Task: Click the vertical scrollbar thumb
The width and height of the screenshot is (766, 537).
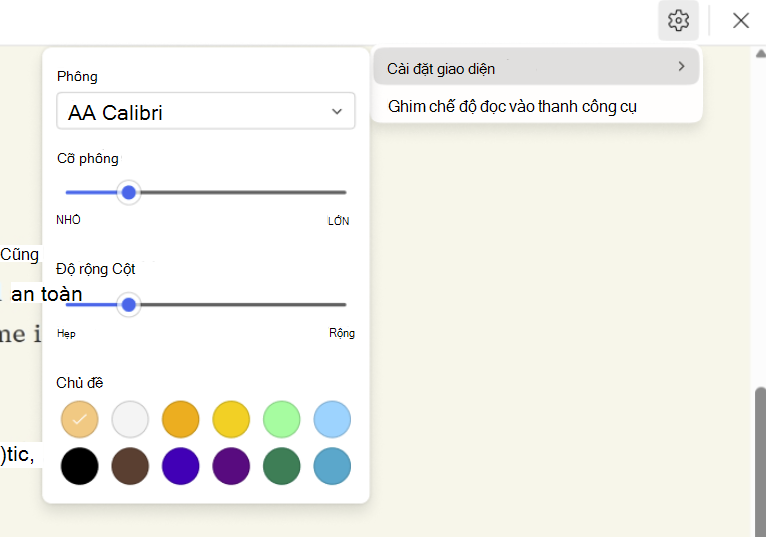Action: tap(761, 462)
